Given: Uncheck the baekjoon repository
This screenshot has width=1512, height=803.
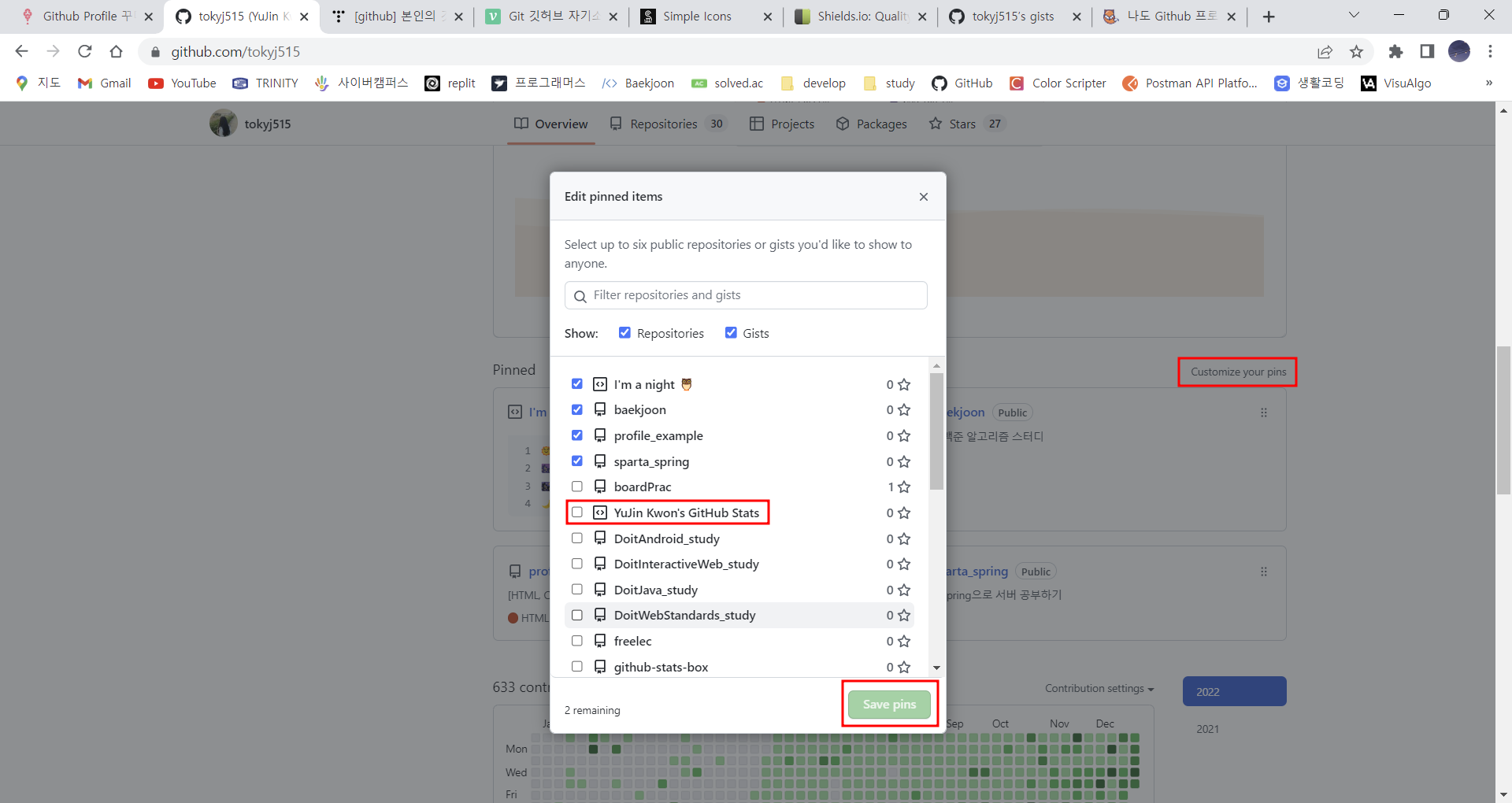Looking at the screenshot, I should (x=577, y=409).
